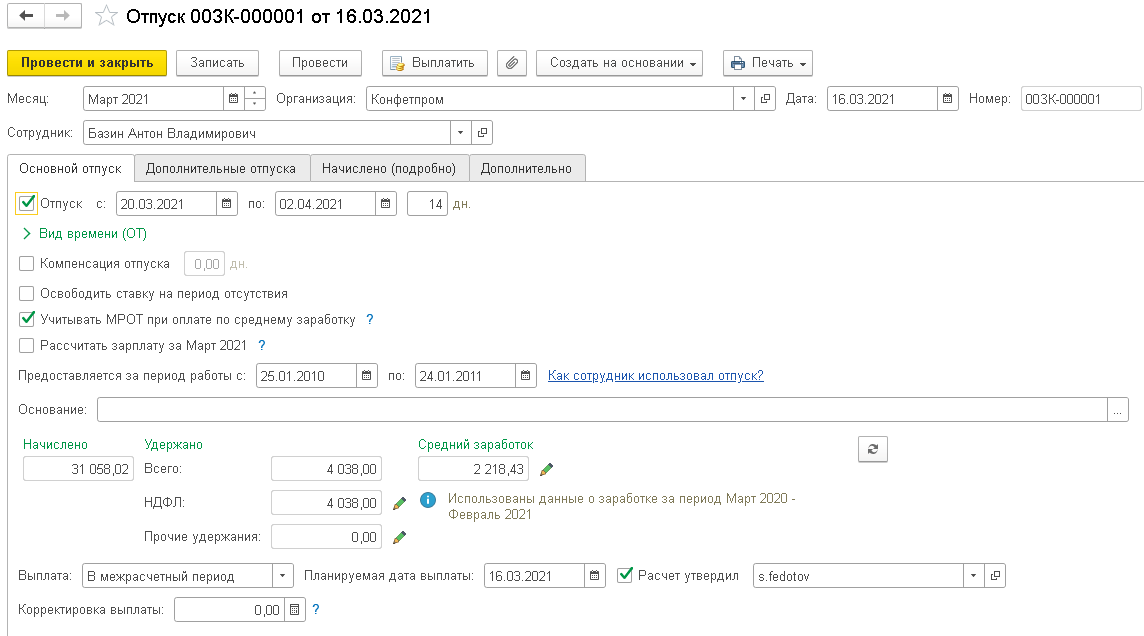This screenshot has width=1144, height=636.
Task: Enable Компенсация отпуска checkbox
Action: pyautogui.click(x=27, y=264)
